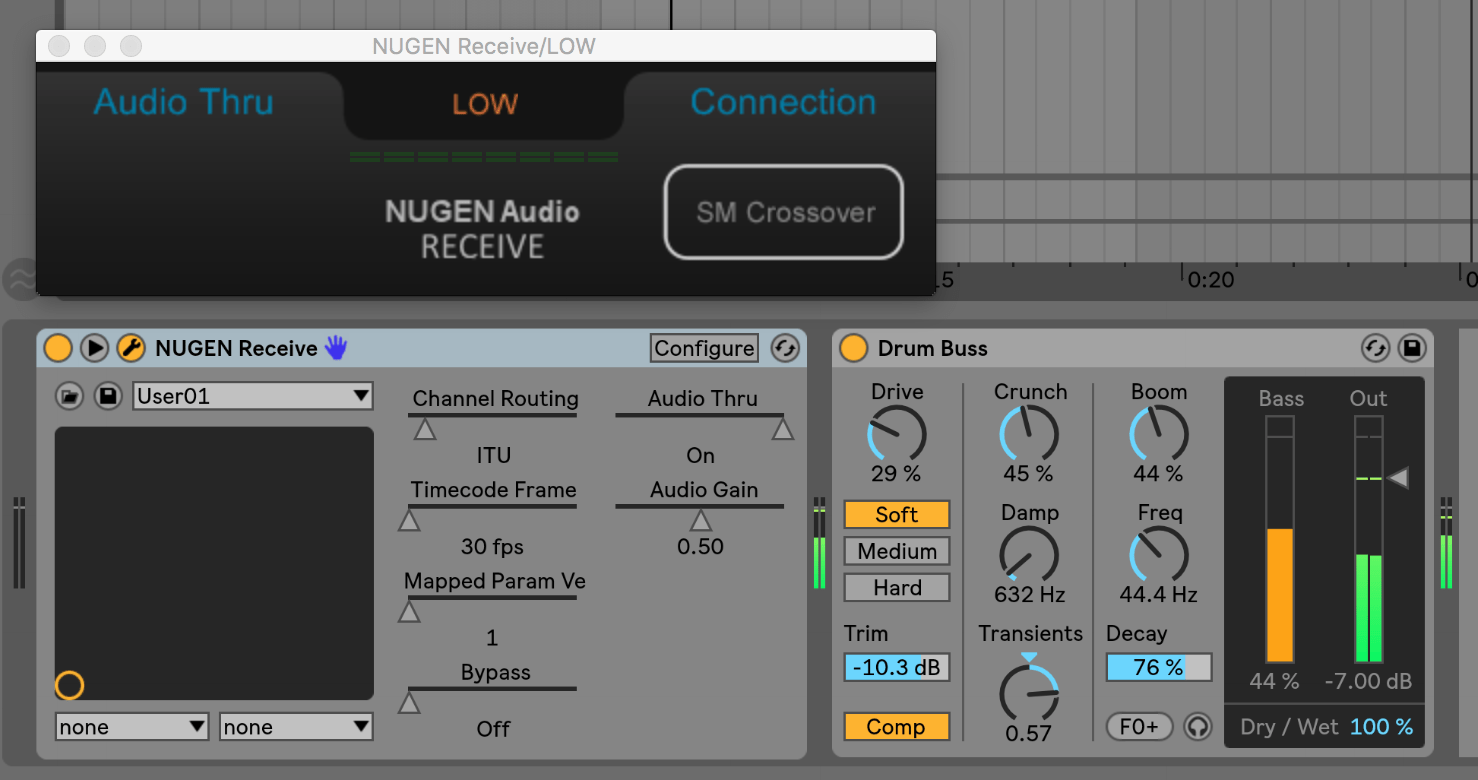Screen dimensions: 1478x780
Task: Click the load preset folder icon
Action: 69,396
